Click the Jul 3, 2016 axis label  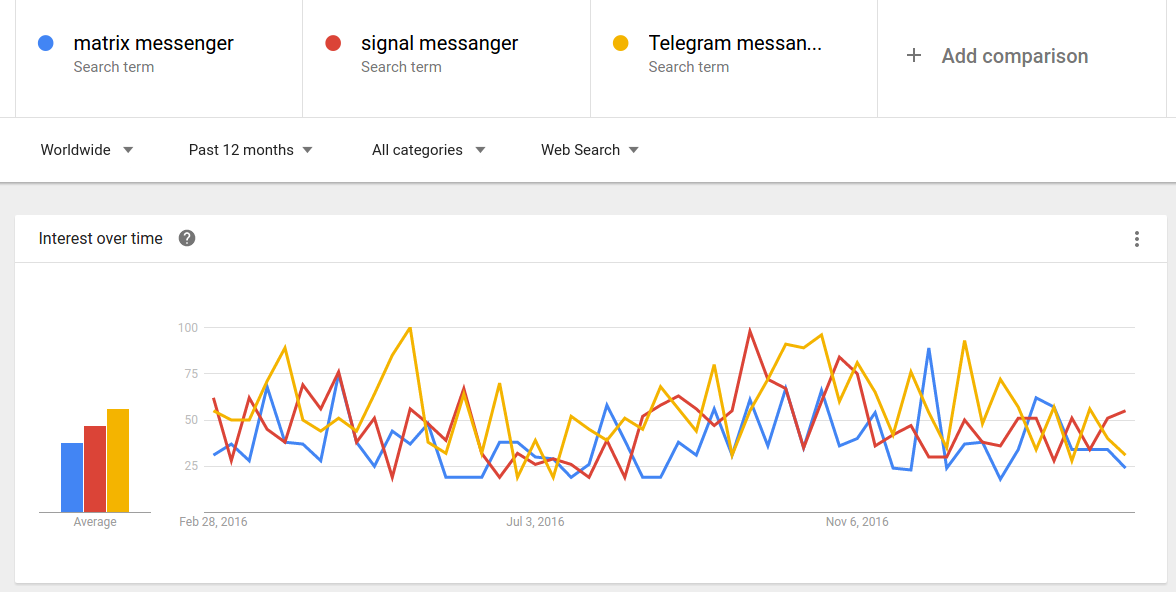coord(536,521)
